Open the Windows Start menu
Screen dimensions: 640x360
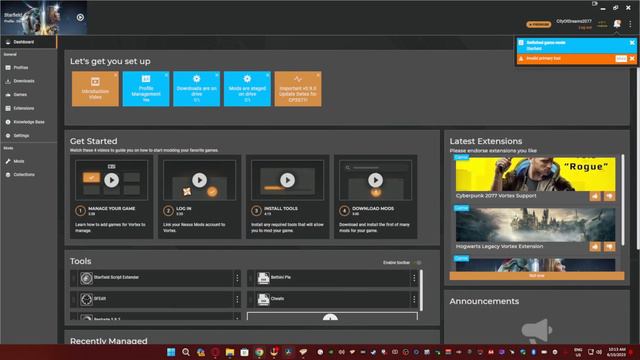(171, 352)
